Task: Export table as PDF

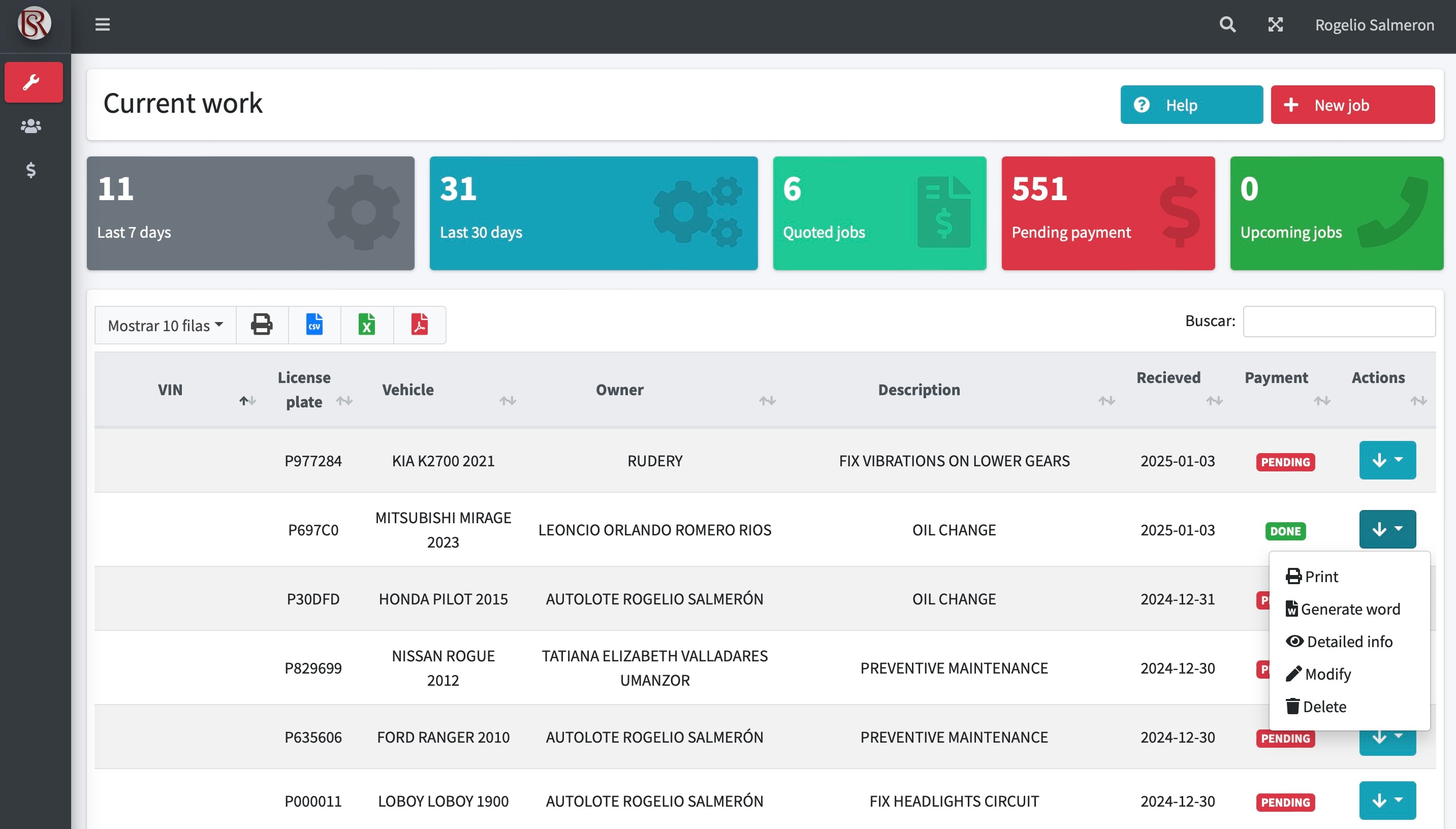Action: [x=419, y=325]
